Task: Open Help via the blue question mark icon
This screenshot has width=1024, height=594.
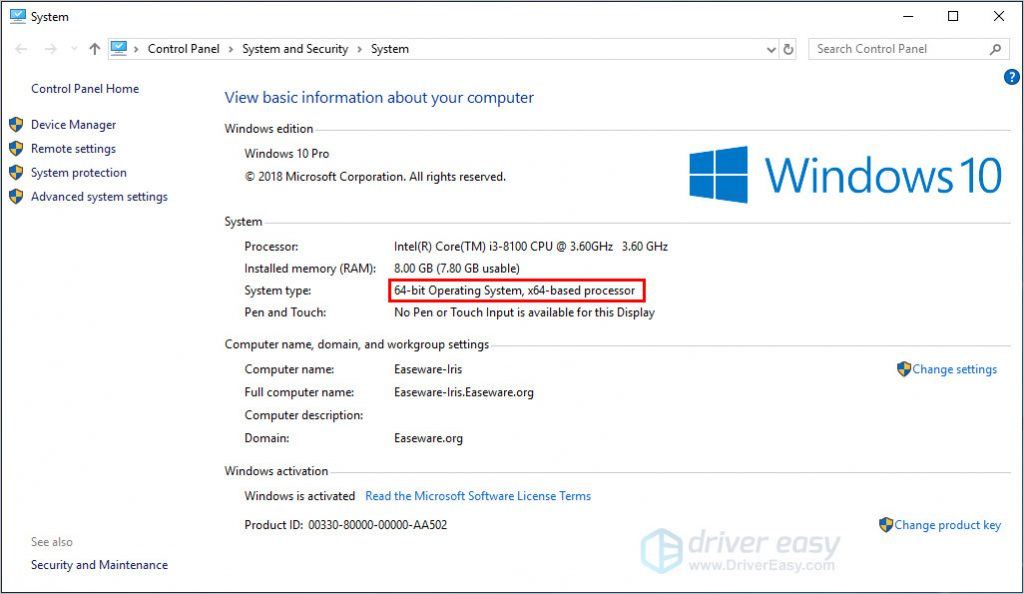Action: coord(1010,77)
